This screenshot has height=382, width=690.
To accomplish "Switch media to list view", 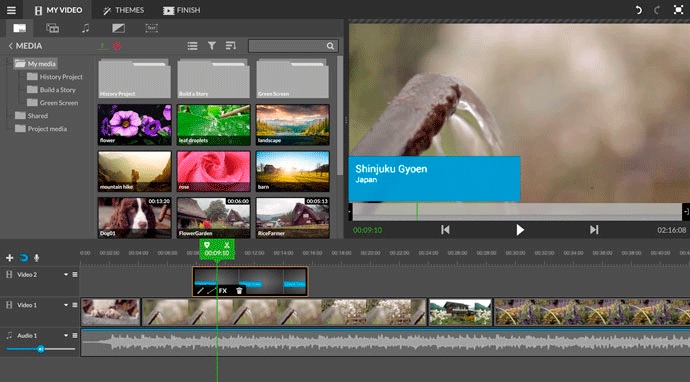I will tap(192, 46).
